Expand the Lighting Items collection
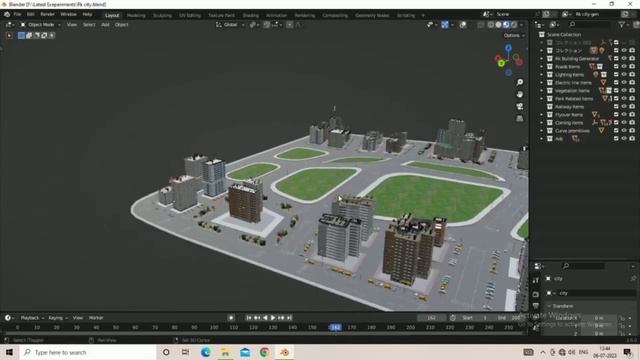 click(x=542, y=75)
